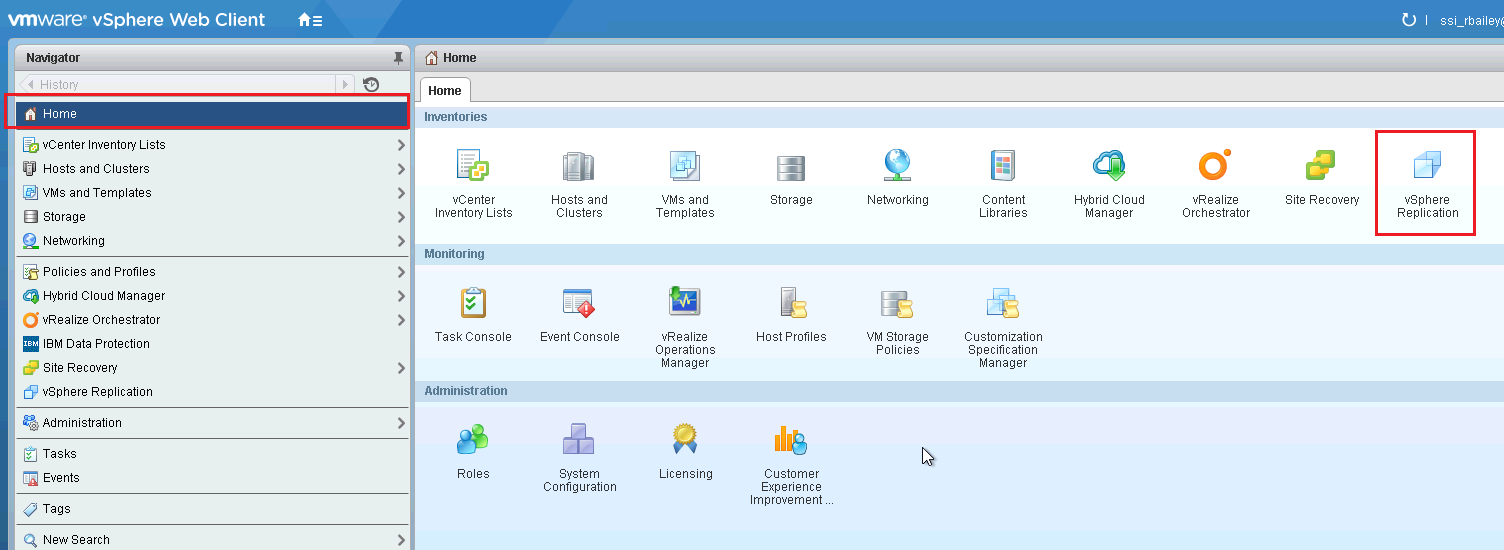Expand VMs and Templates chevron in Navigator
Image resolution: width=1504 pixels, height=550 pixels.
coord(401,193)
